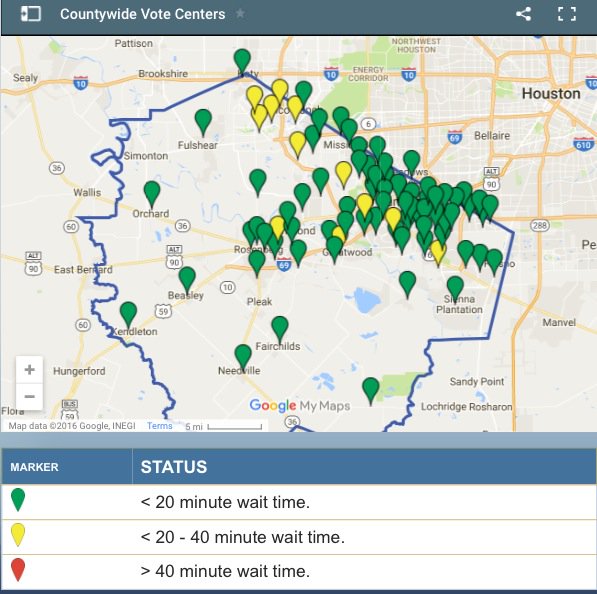Click the red legend marker swatch
The height and width of the screenshot is (594, 597).
[x=18, y=570]
